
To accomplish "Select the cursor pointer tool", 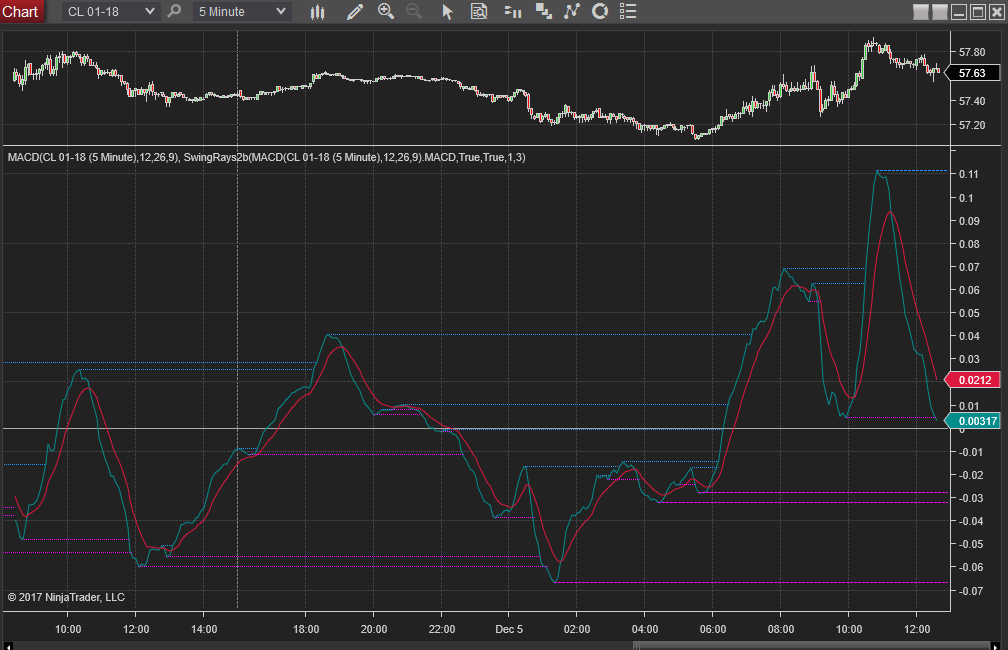I will 447,12.
